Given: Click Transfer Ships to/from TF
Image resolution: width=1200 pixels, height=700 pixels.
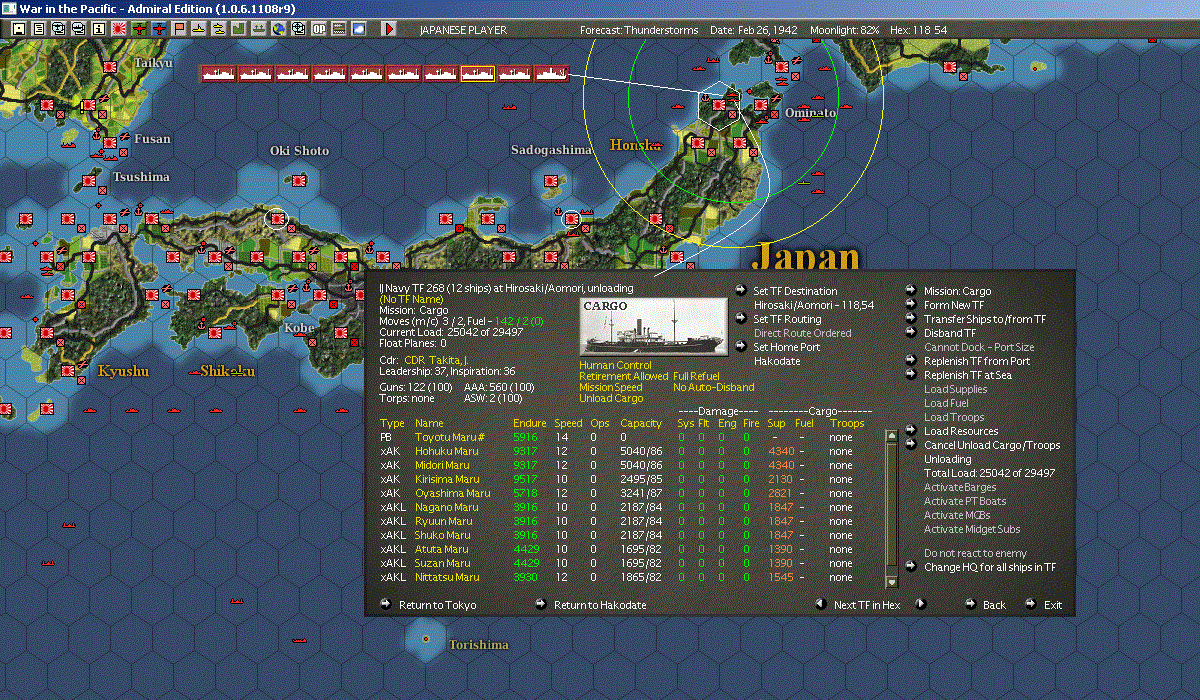Looking at the screenshot, I should [985, 319].
